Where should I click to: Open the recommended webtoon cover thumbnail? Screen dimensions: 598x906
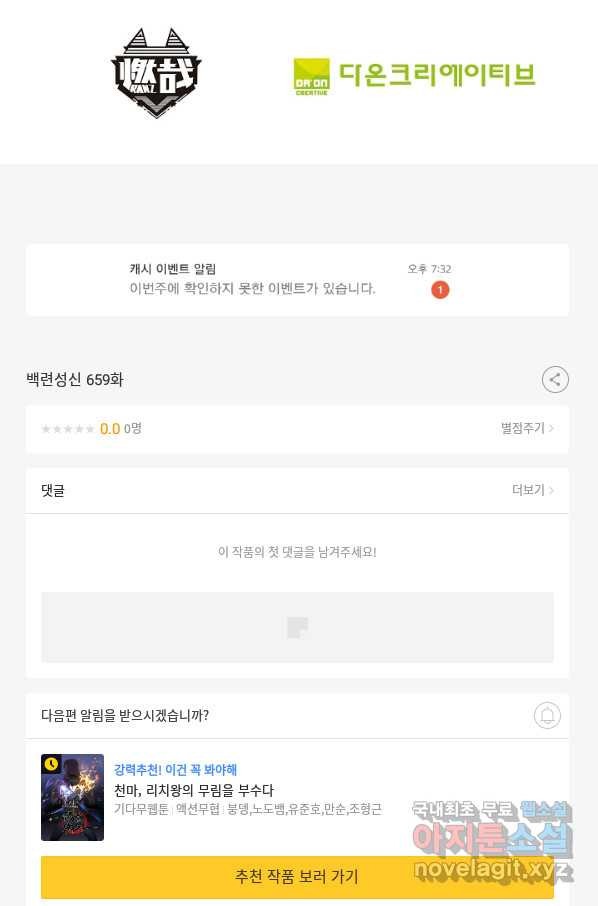[x=72, y=797]
